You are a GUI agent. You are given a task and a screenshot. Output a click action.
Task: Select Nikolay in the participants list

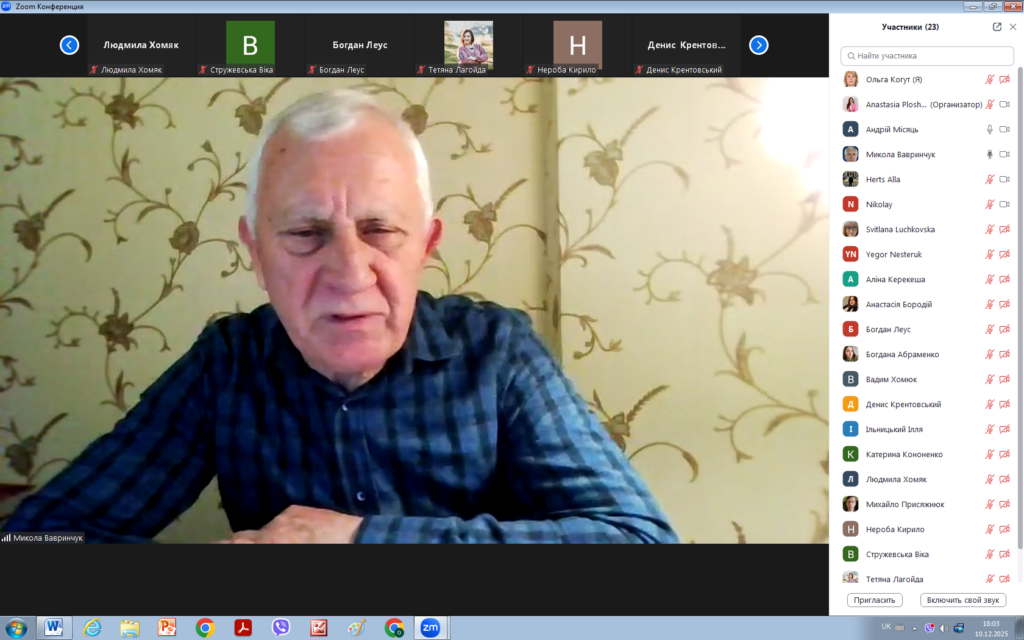[x=880, y=204]
